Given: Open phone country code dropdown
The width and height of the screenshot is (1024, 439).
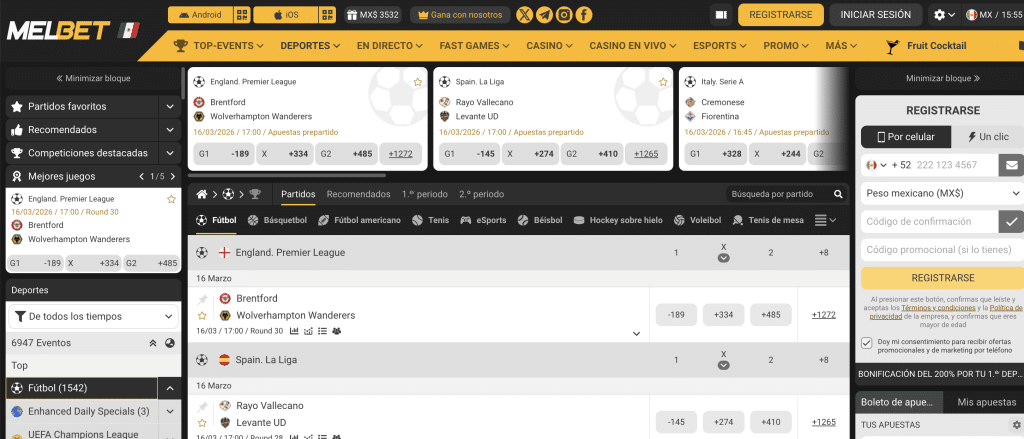Looking at the screenshot, I should coord(875,165).
